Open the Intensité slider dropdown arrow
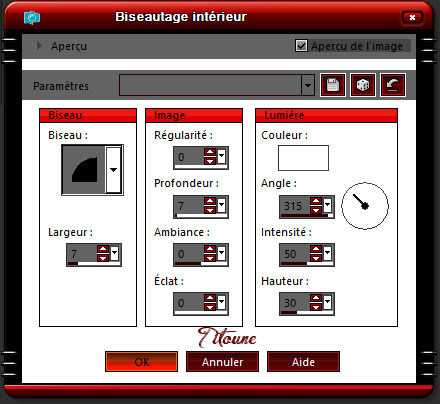The image size is (440, 404). coord(328,254)
